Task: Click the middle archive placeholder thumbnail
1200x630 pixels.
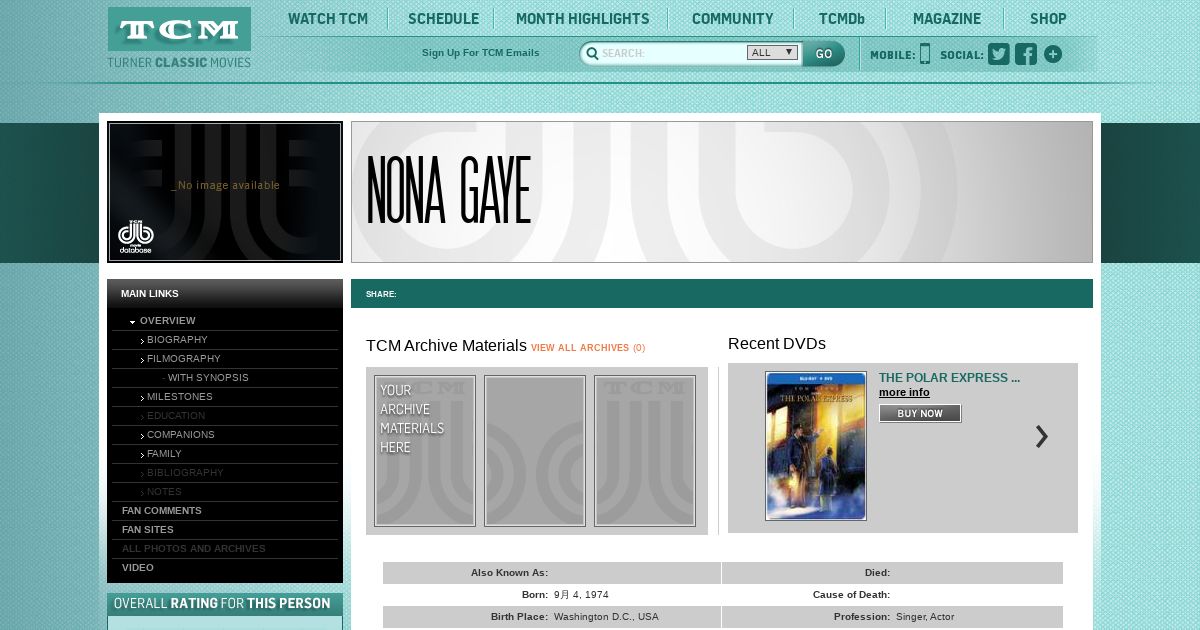Action: point(535,451)
